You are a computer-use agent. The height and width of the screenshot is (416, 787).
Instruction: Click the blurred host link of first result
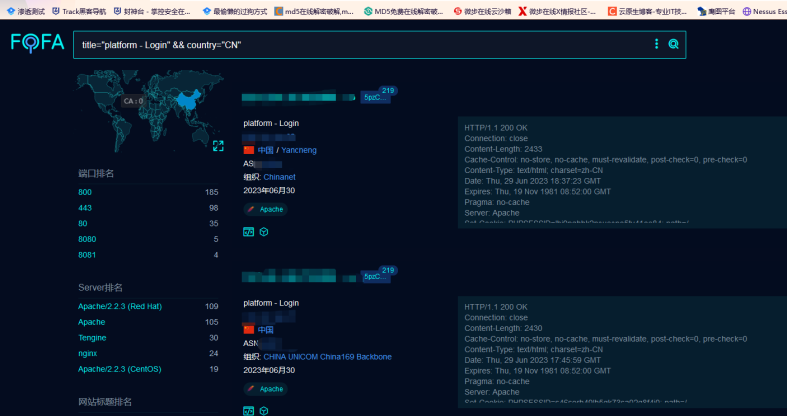coord(298,97)
